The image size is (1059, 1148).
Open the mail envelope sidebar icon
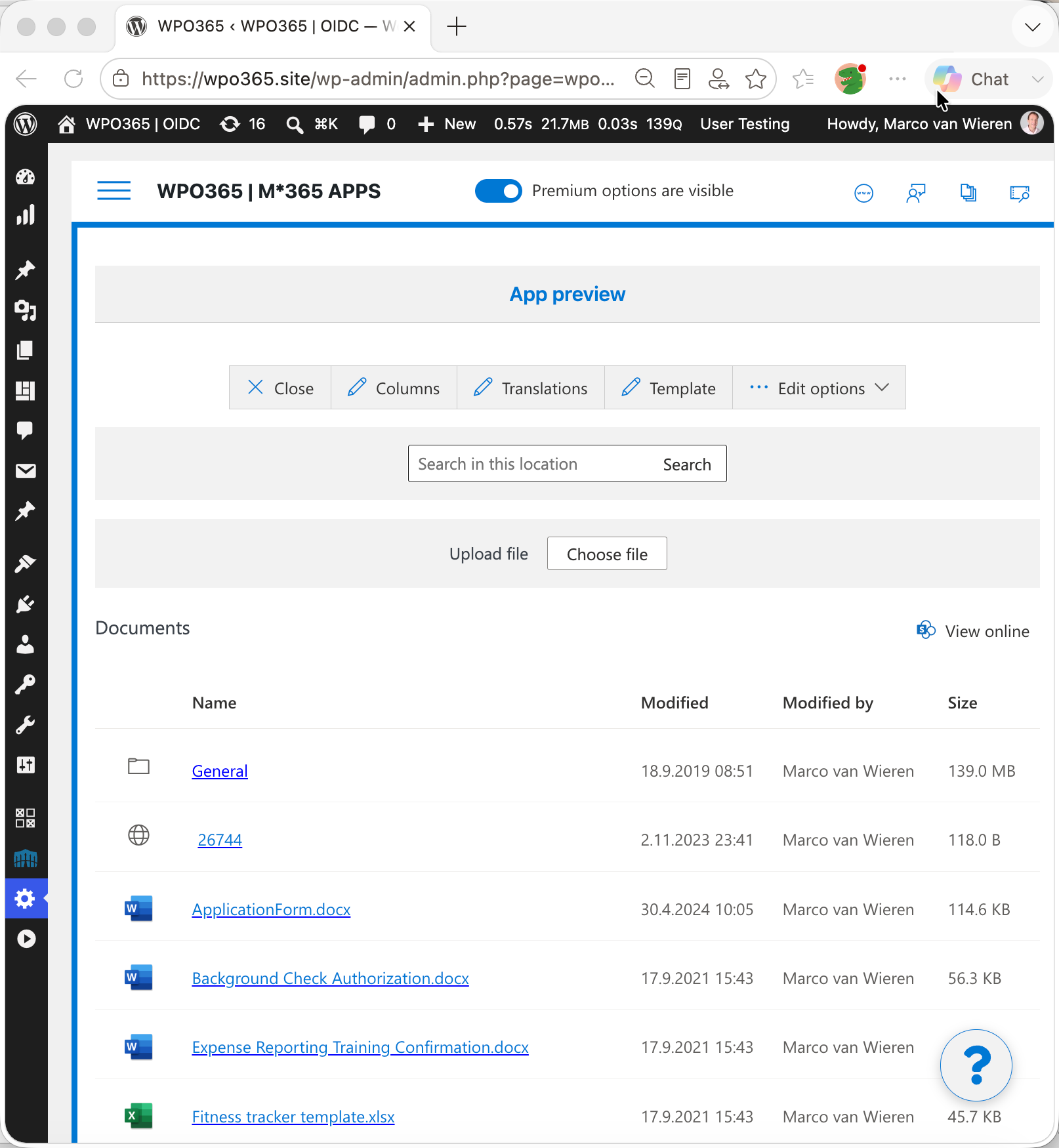(26, 471)
